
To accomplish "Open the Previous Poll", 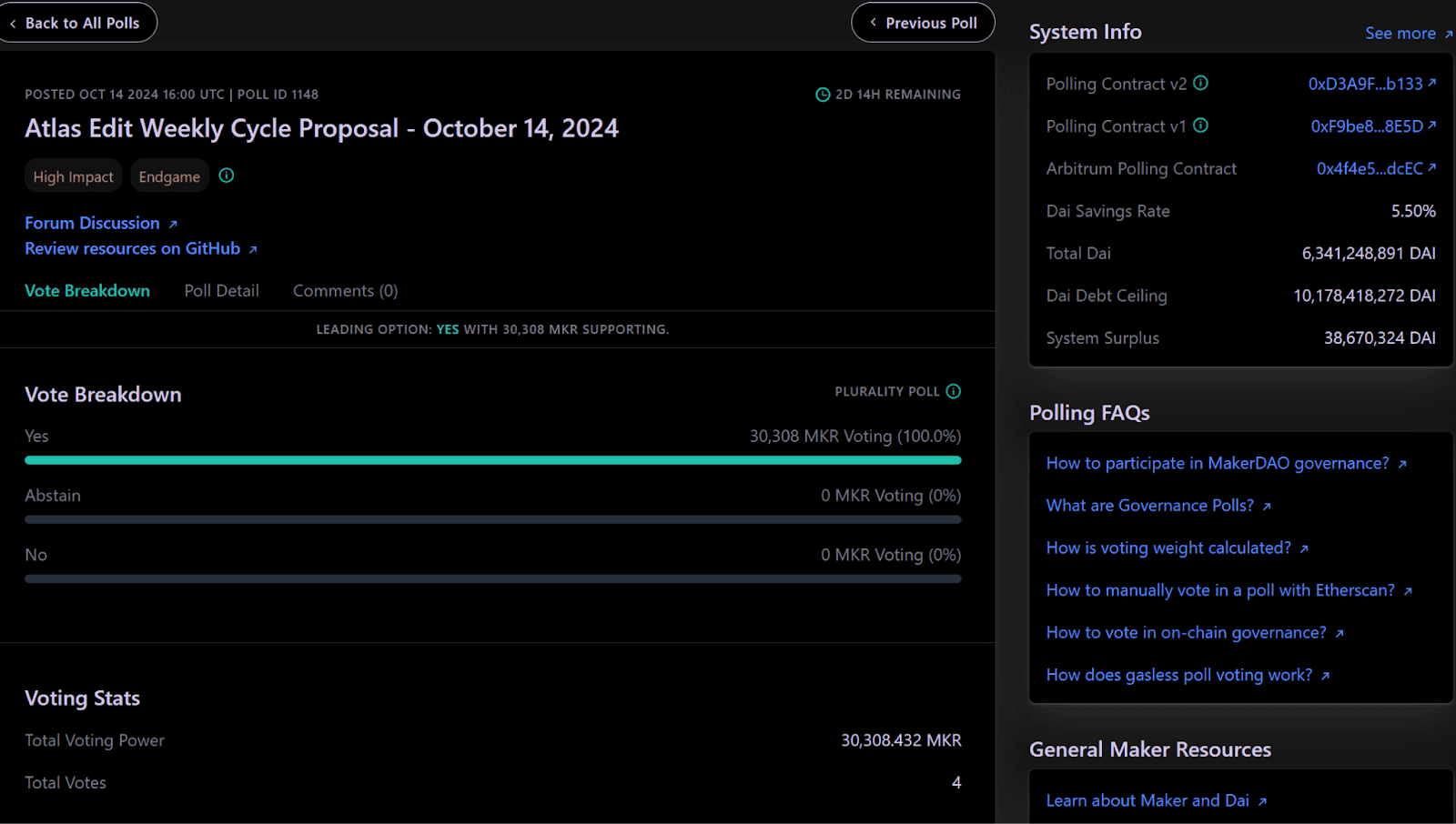I will [923, 23].
